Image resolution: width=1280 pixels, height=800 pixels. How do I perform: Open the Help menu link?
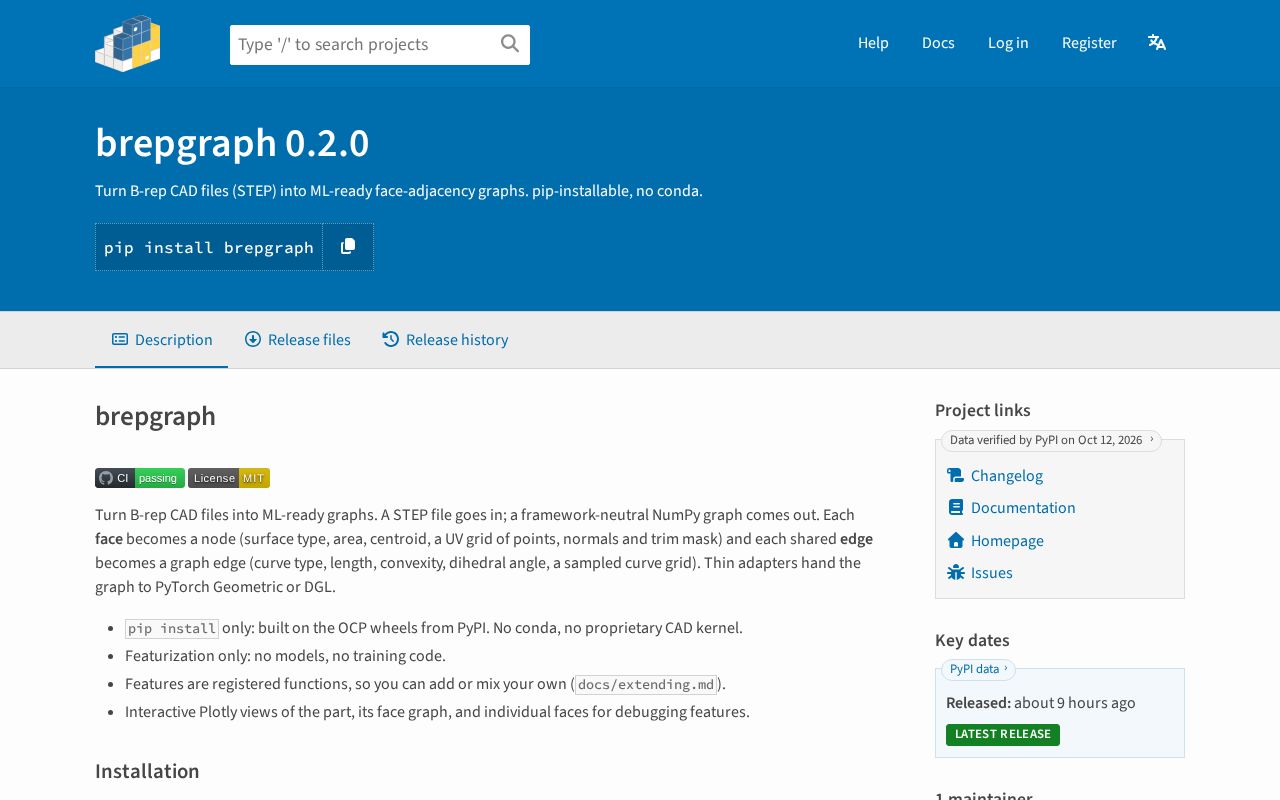click(873, 43)
